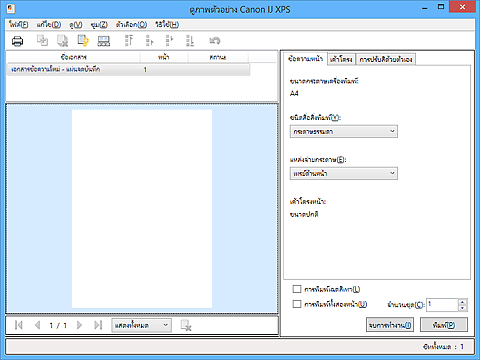
Task: Click the application icon in the title bar
Action: click(11, 8)
